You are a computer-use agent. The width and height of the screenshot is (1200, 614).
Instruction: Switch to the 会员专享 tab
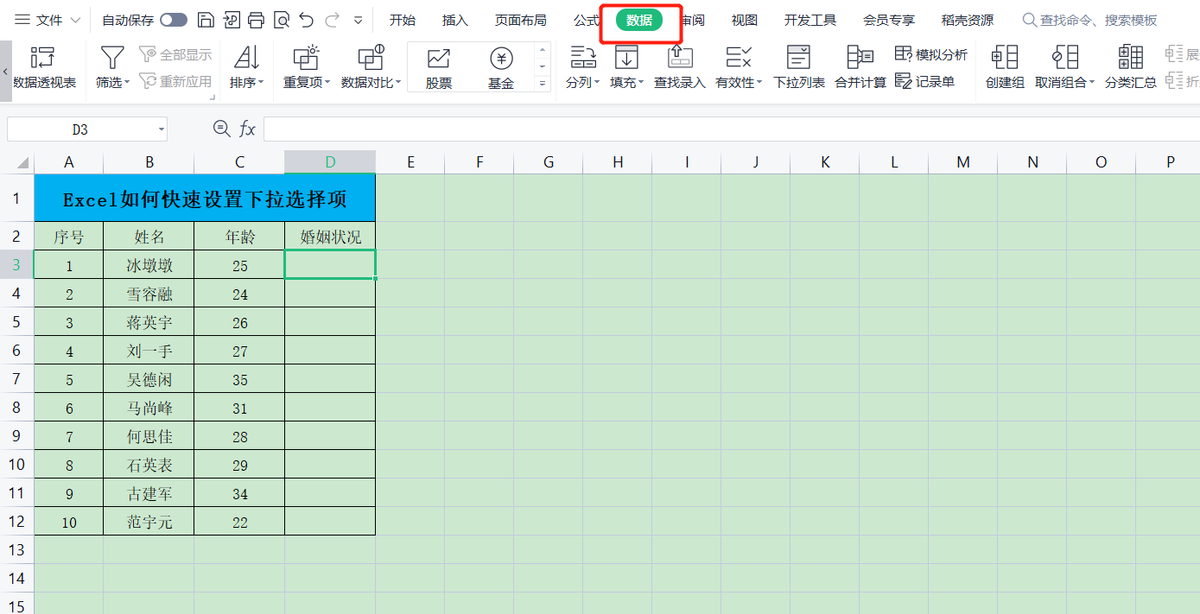(889, 20)
